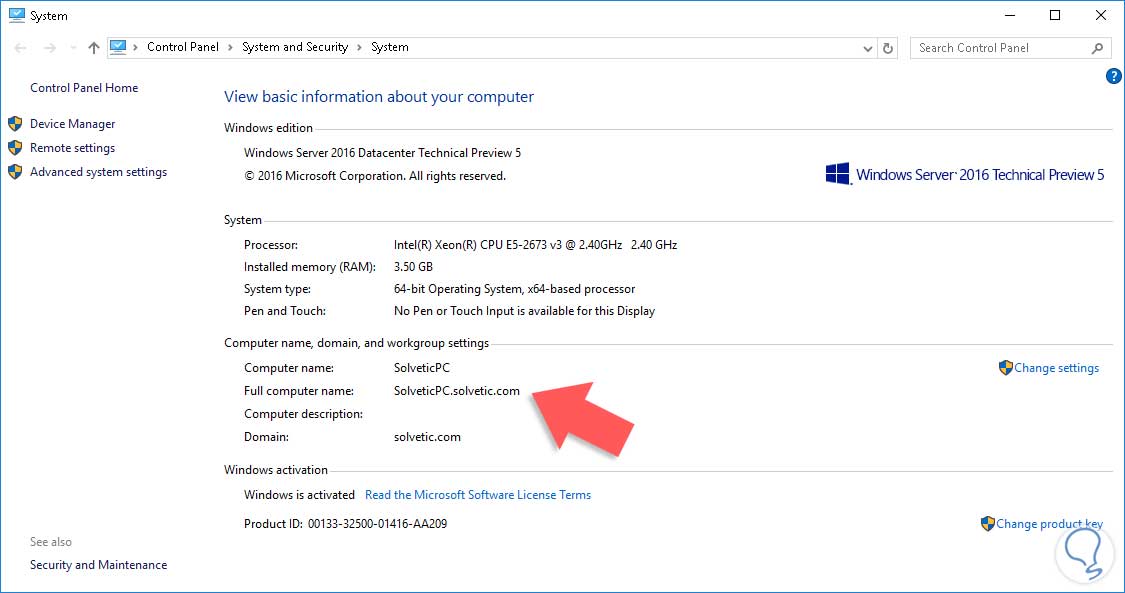
Task: Click the back arrow navigation button
Action: [21, 47]
